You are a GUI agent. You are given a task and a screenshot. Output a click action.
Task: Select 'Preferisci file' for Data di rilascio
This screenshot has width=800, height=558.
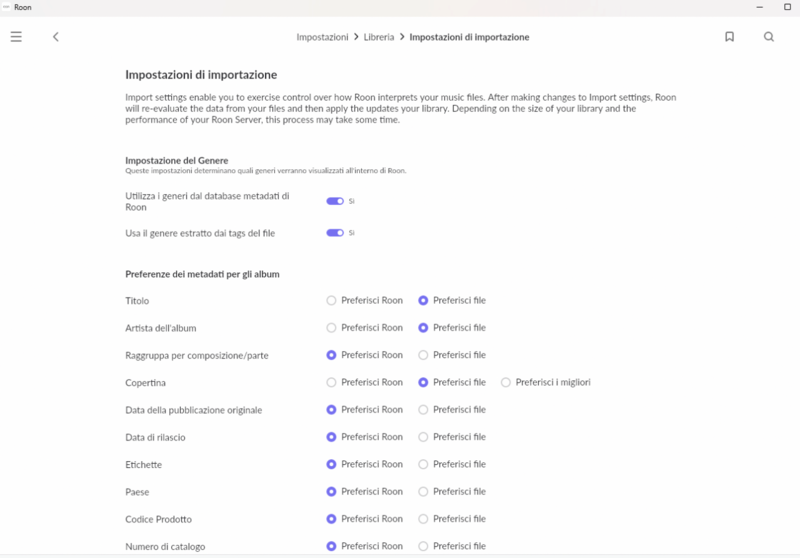424,437
